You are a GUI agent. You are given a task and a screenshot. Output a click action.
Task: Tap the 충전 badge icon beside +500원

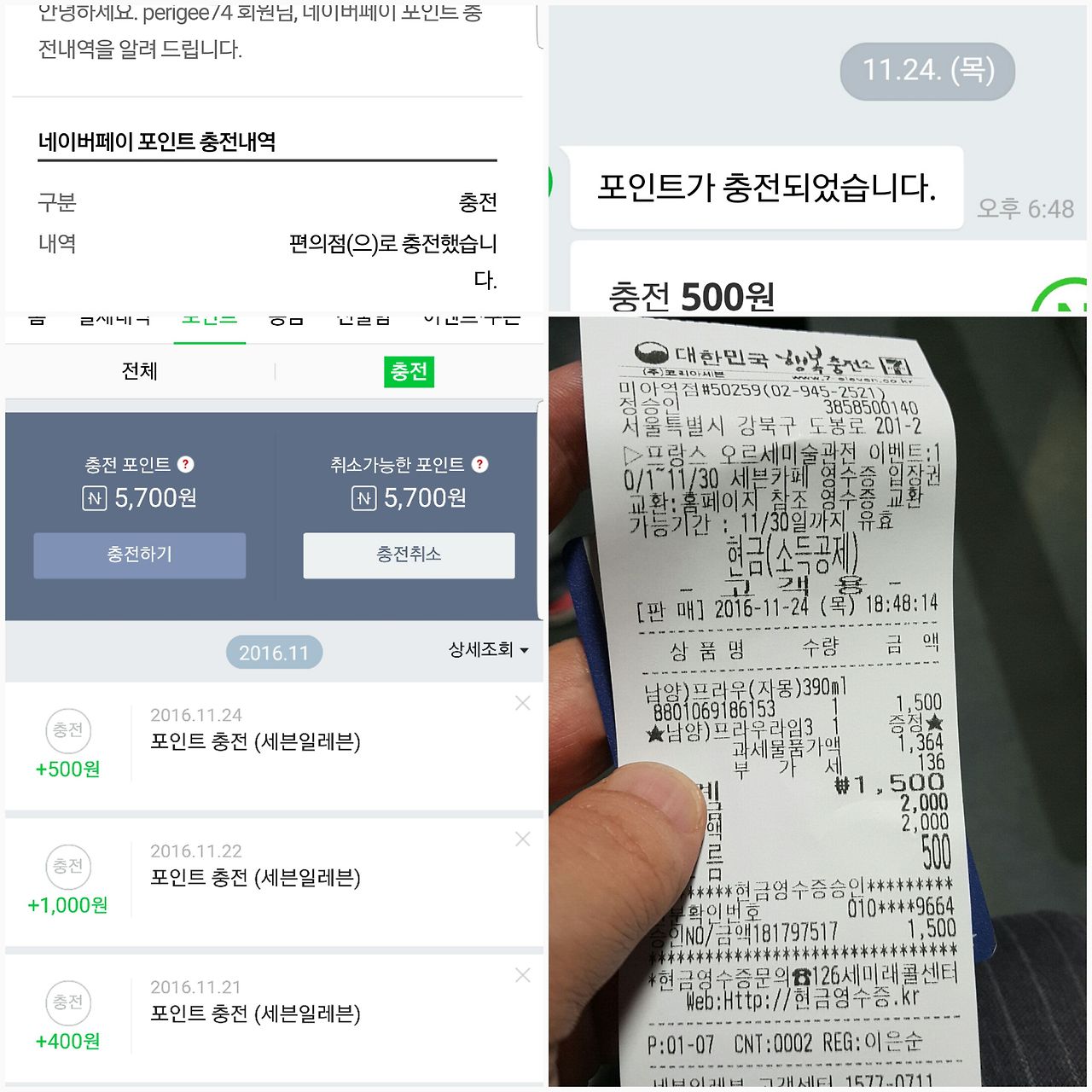click(x=68, y=730)
